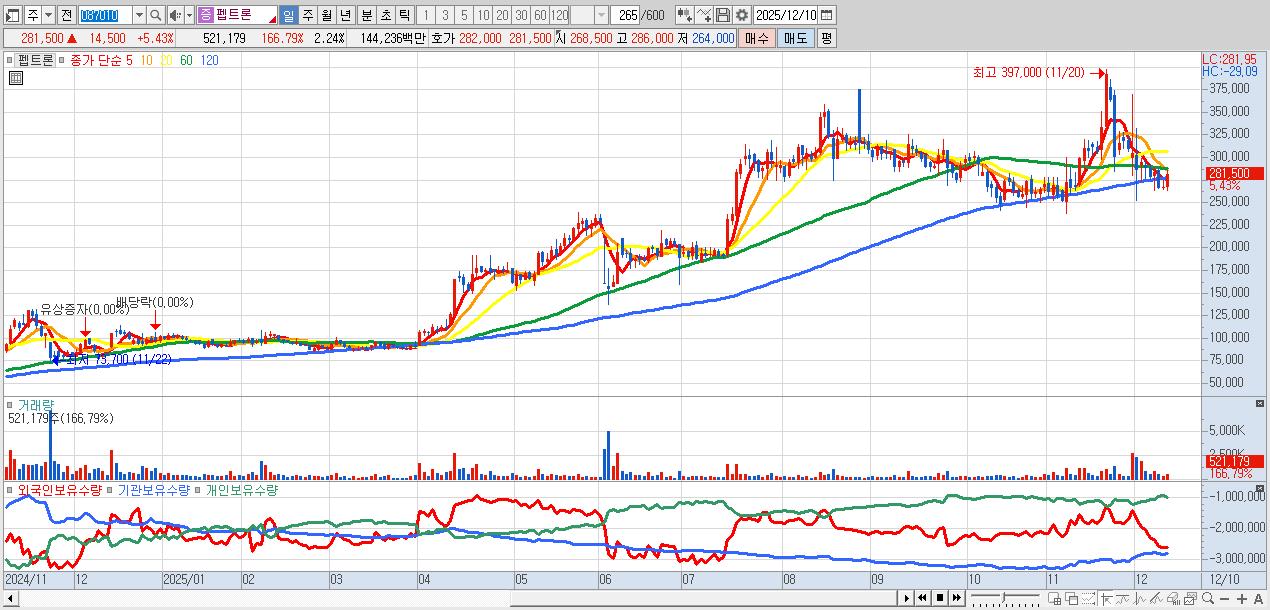Select the 주 (weekly) period button

coord(308,15)
